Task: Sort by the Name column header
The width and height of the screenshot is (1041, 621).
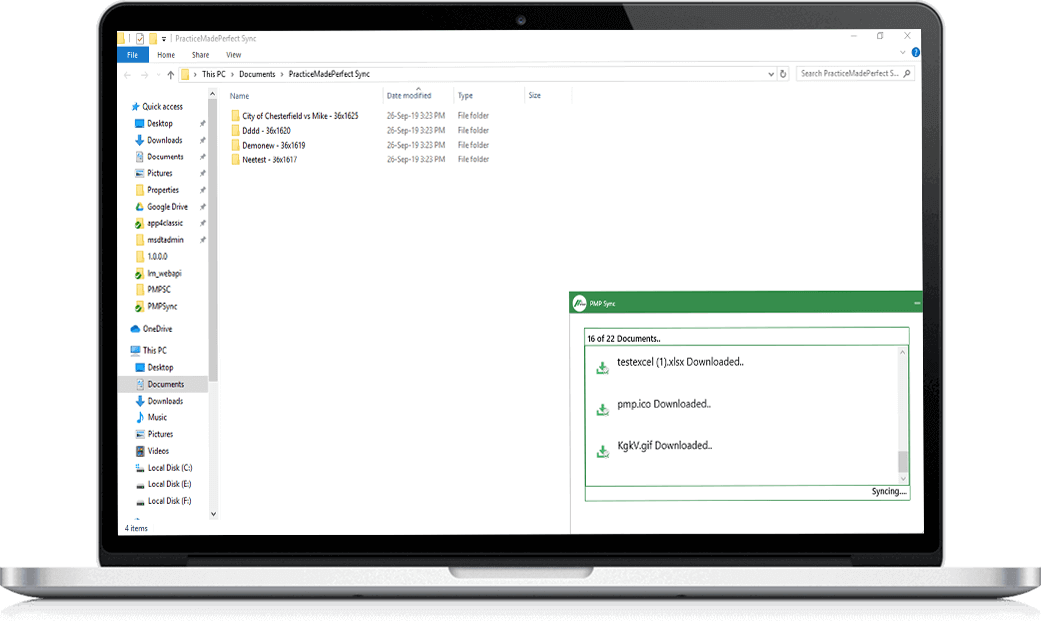Action: click(240, 96)
